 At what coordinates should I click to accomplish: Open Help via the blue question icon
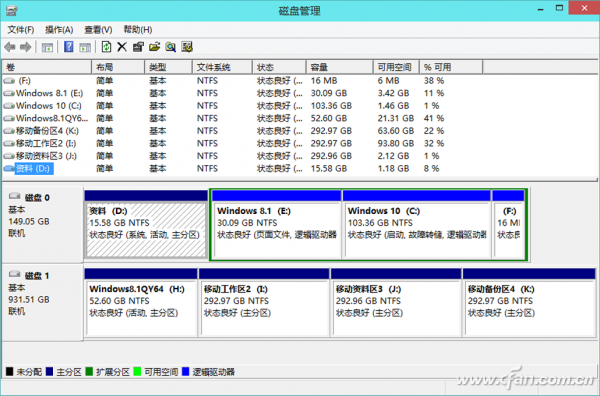point(69,47)
